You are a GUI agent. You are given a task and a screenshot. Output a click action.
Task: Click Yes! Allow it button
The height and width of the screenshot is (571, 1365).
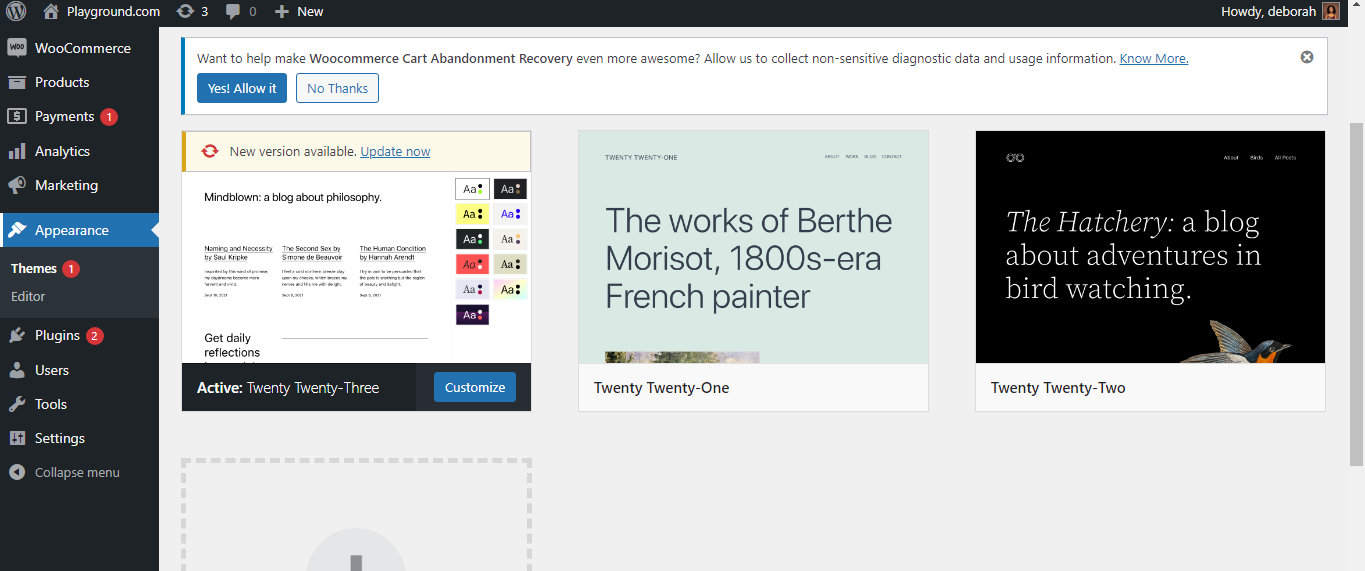click(242, 88)
